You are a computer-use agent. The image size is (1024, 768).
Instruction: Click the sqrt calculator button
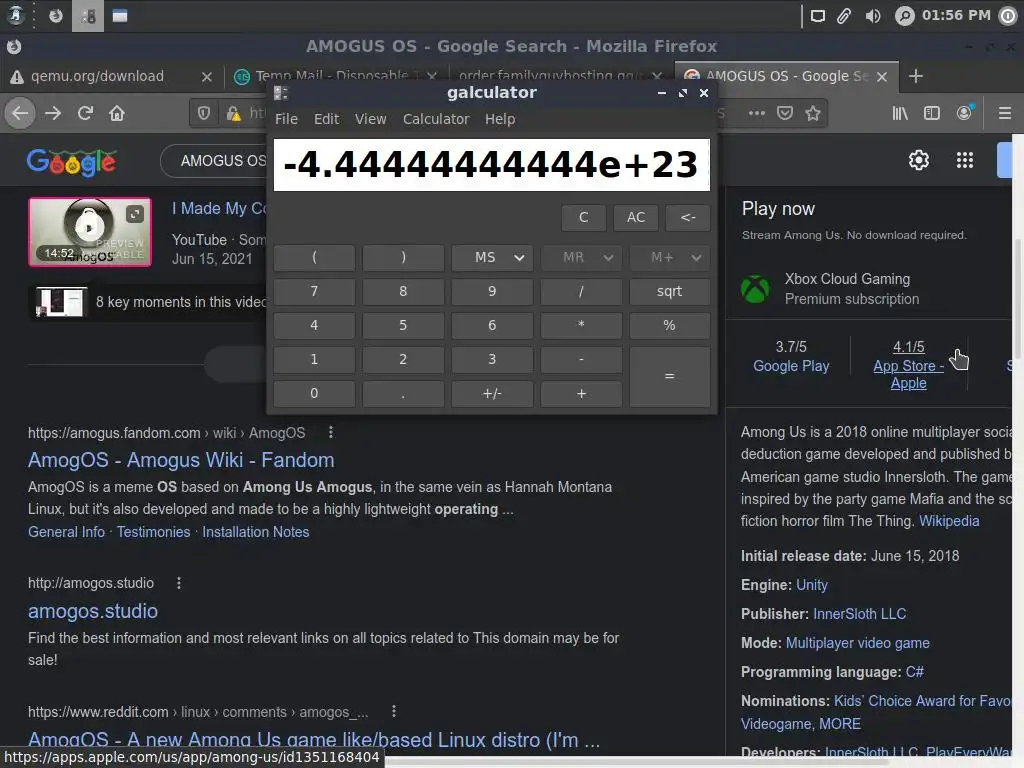[x=669, y=291]
